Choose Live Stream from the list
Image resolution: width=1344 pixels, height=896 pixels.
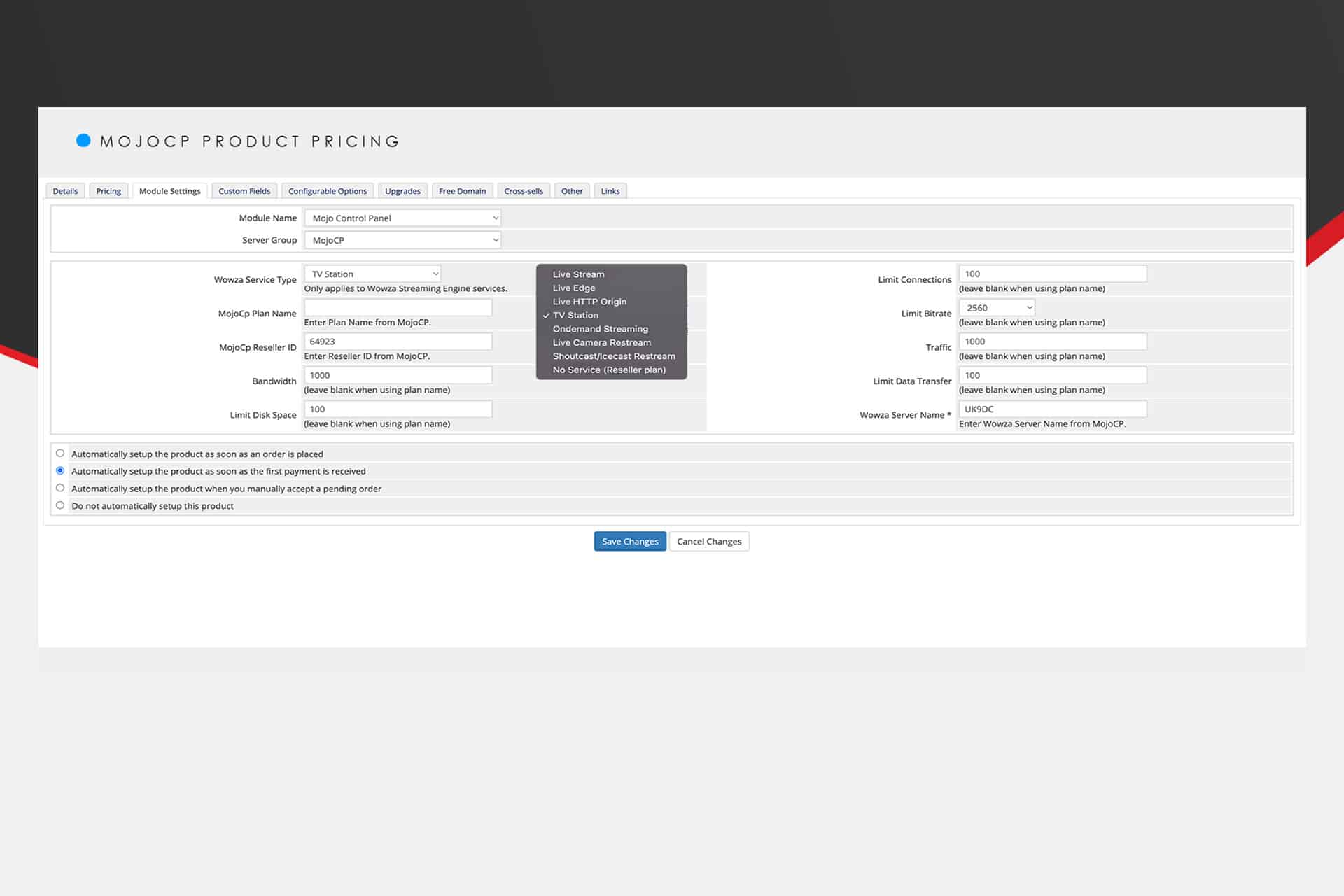(578, 274)
